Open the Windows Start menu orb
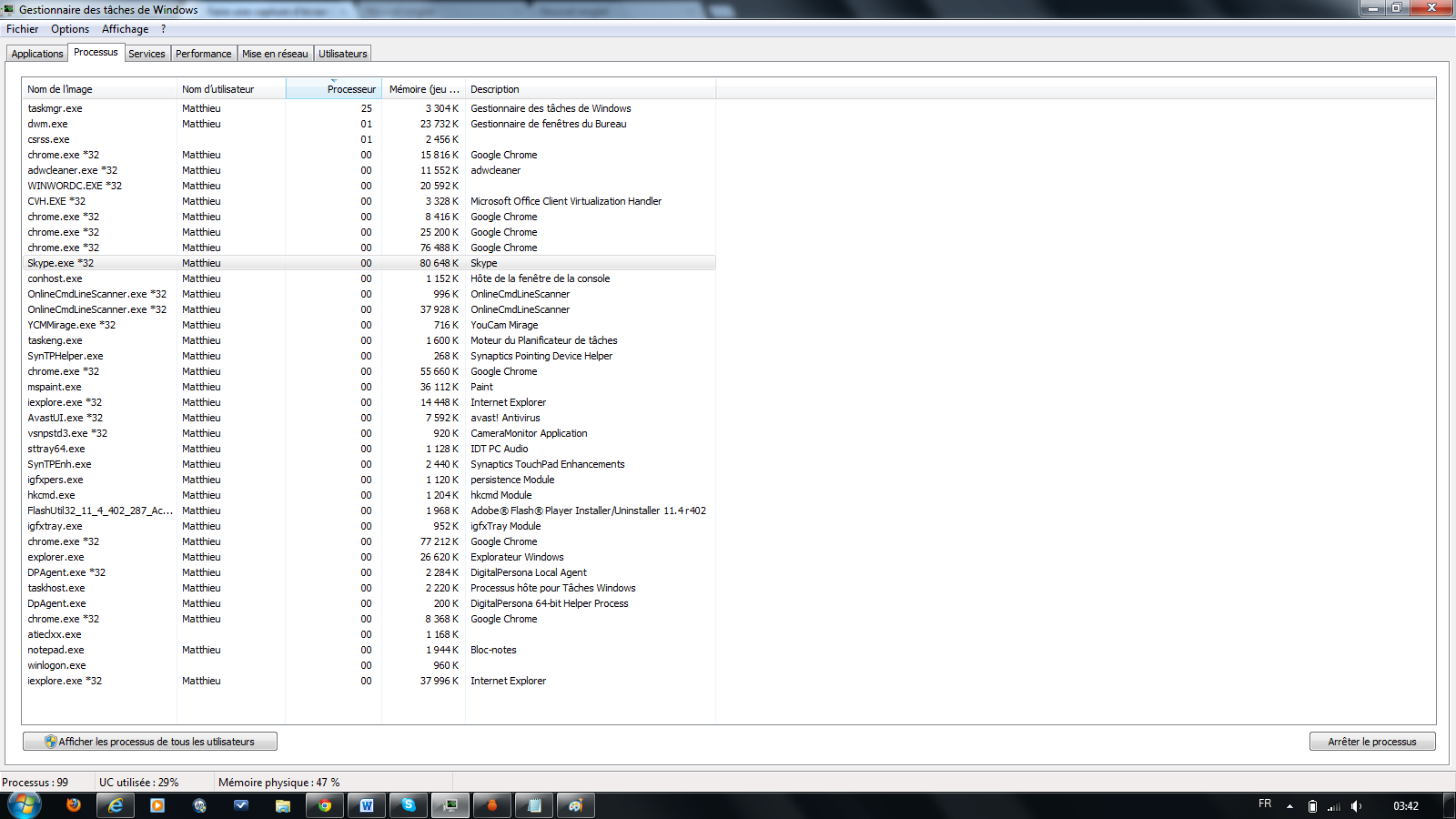The height and width of the screenshot is (819, 1456). [24, 805]
